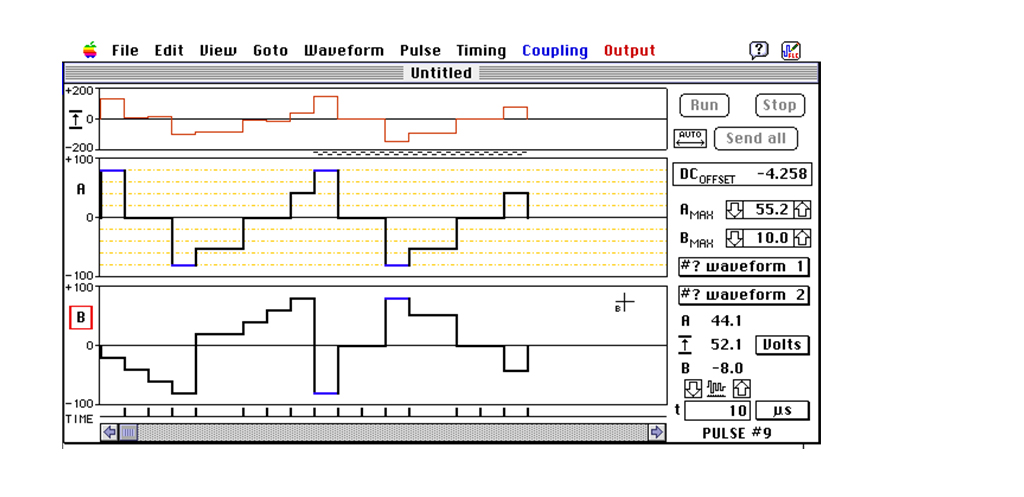This screenshot has width=1024, height=497.
Task: Click the B MAX value 10.0
Action: tap(769, 238)
